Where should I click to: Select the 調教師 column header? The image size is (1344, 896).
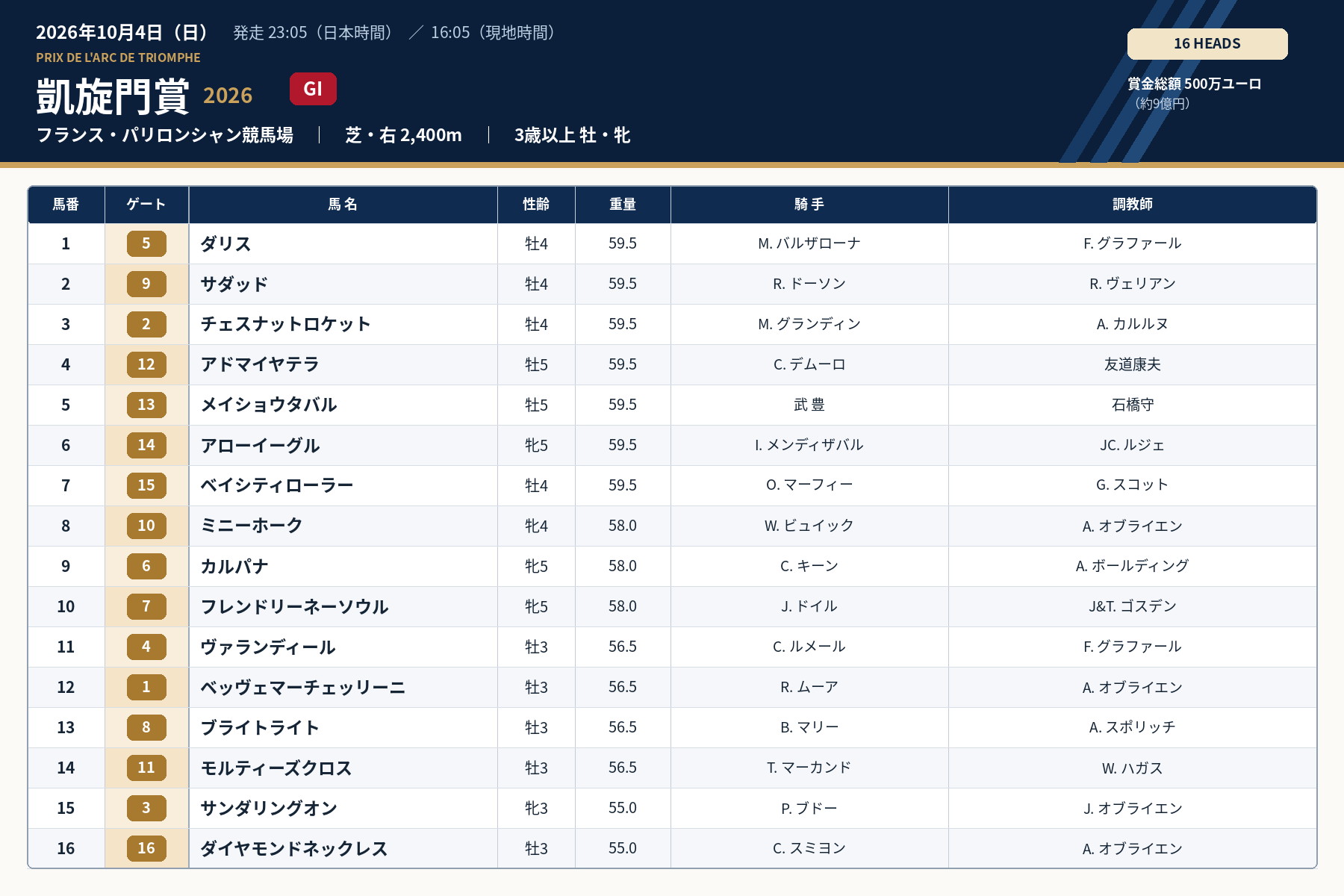(1133, 205)
